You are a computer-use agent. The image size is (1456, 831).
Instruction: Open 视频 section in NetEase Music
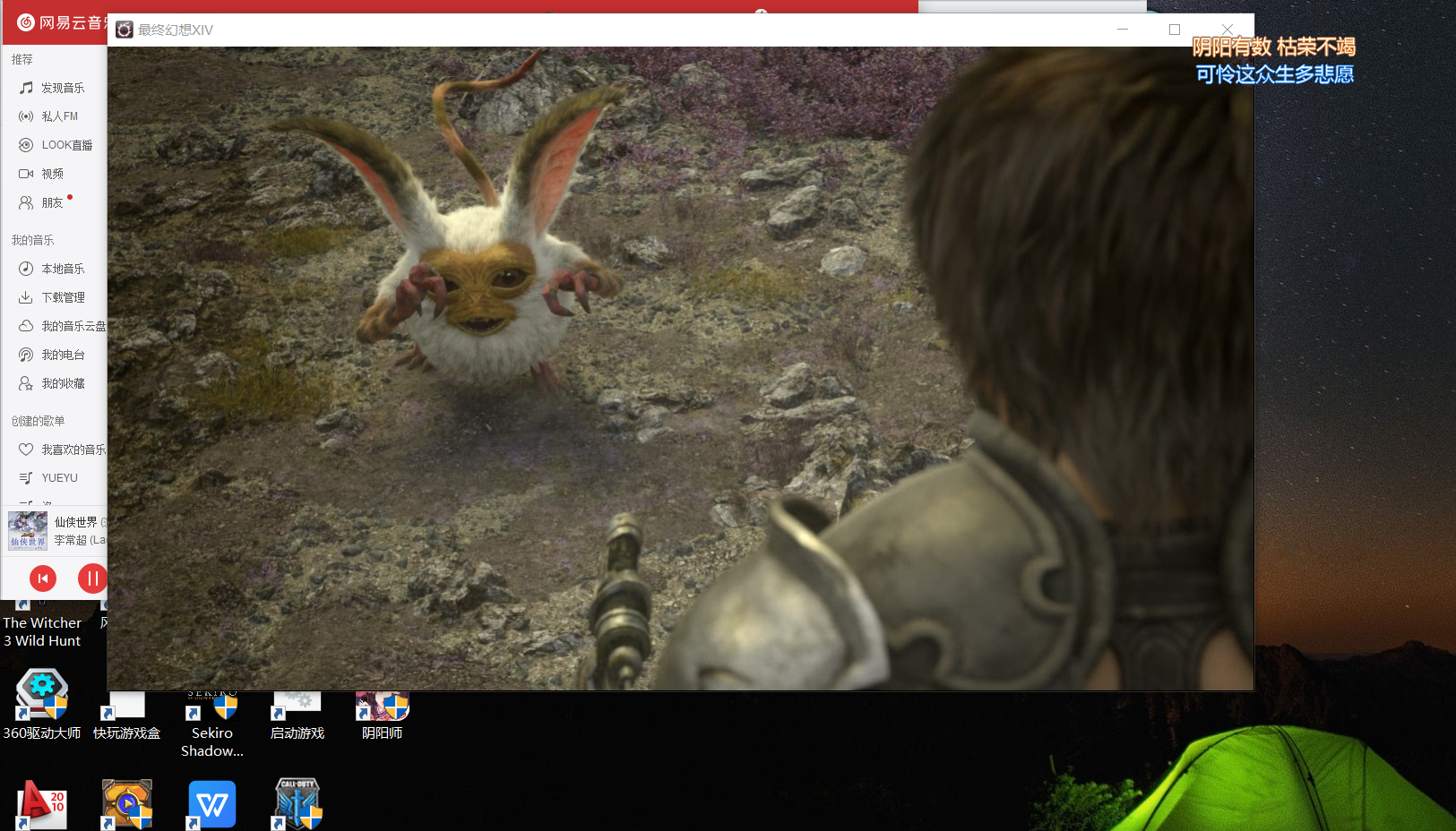tap(54, 174)
